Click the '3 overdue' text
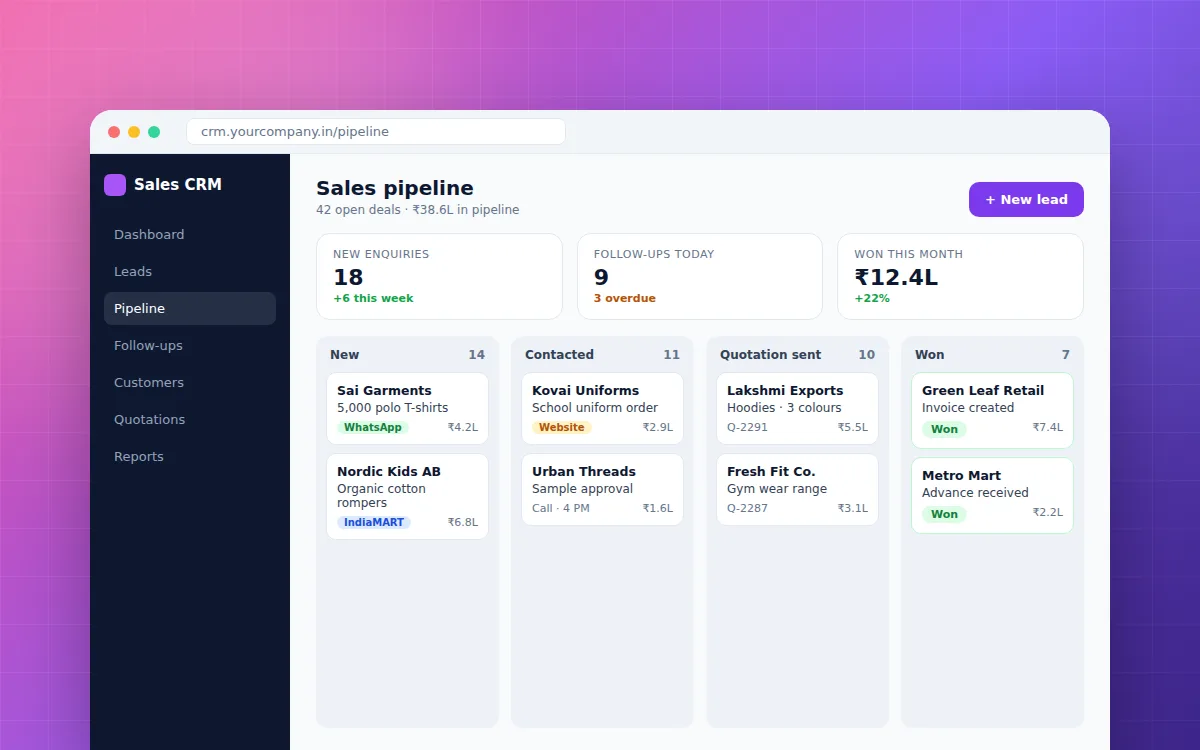1200x750 pixels. pos(623,298)
